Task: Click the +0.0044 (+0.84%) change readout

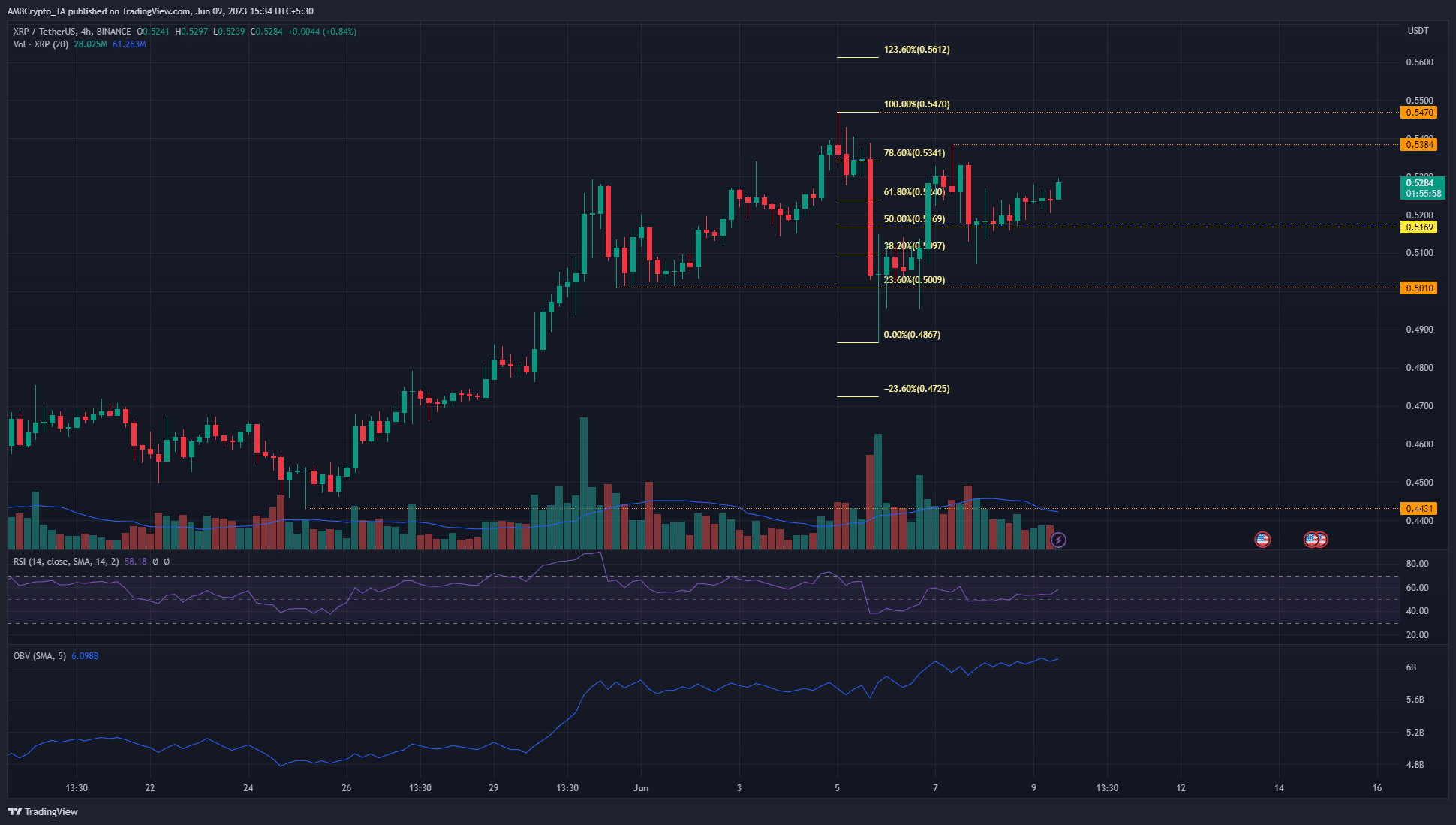Action: 322,32
